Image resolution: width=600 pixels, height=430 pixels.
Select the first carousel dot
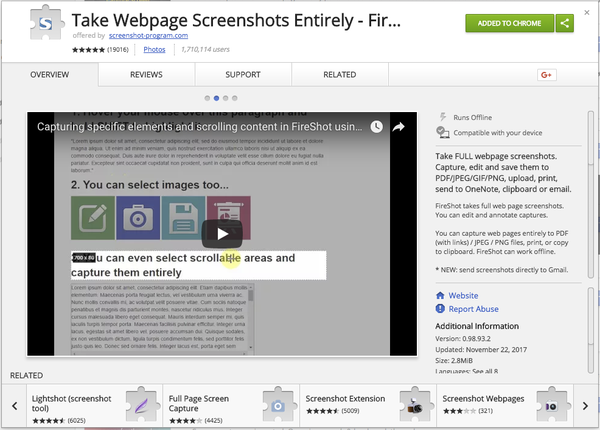[x=207, y=98]
